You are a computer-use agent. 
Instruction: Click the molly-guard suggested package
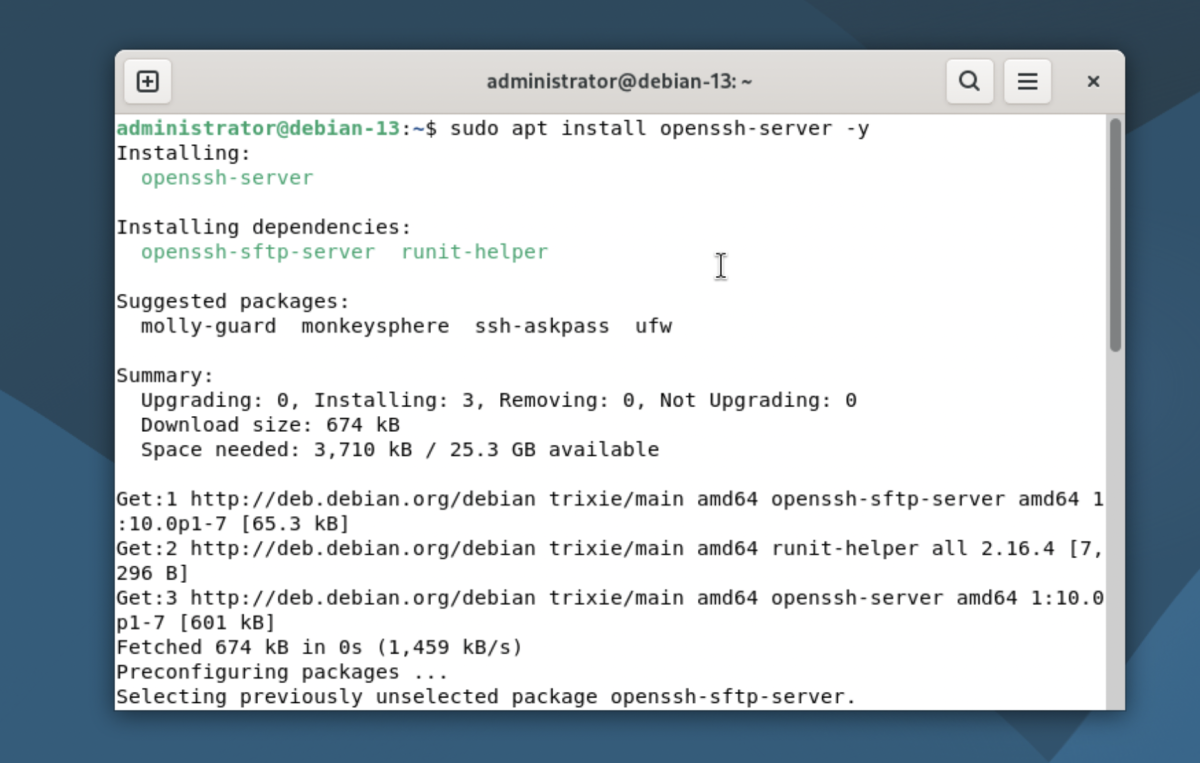[208, 326]
